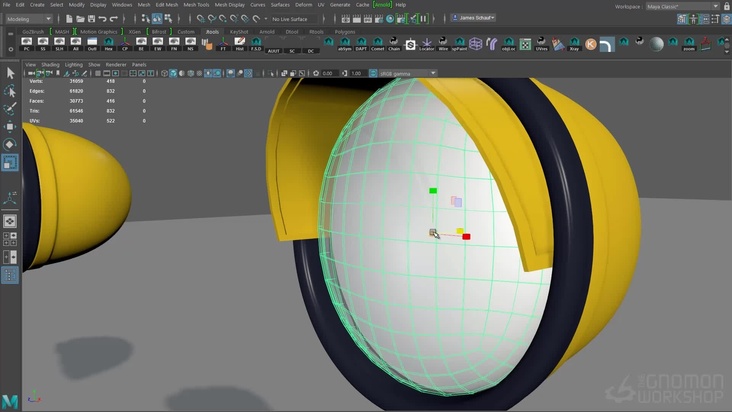
Task: Open the Mesh Tools menu
Action: [196, 5]
